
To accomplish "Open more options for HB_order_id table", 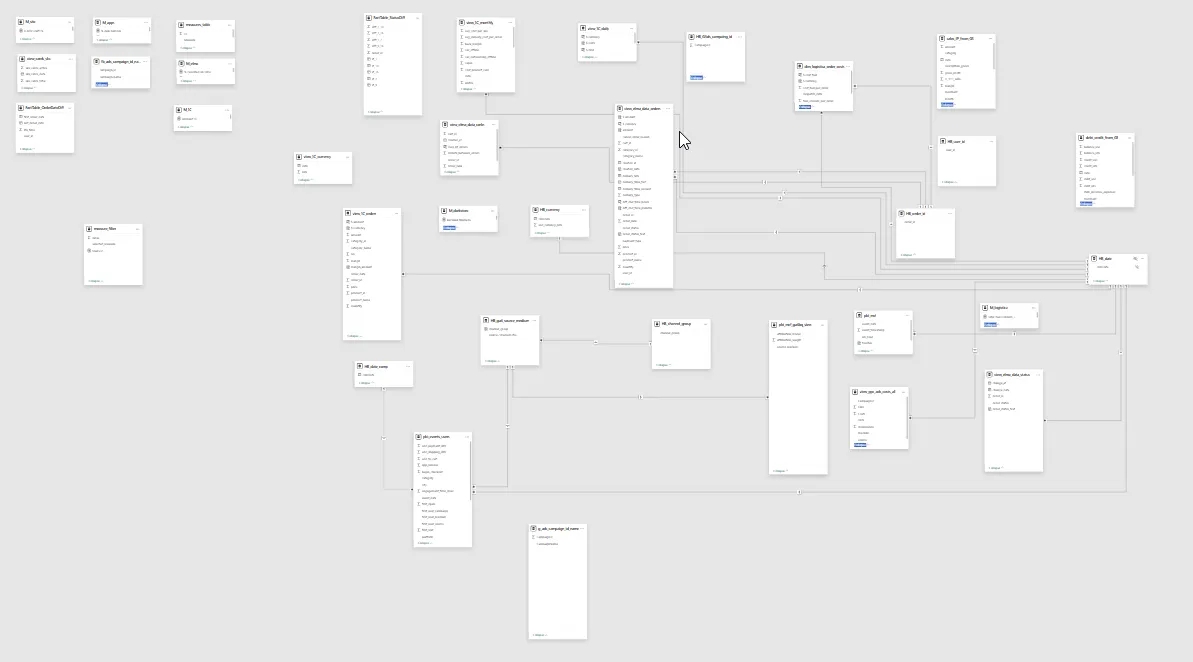I will pos(950,214).
